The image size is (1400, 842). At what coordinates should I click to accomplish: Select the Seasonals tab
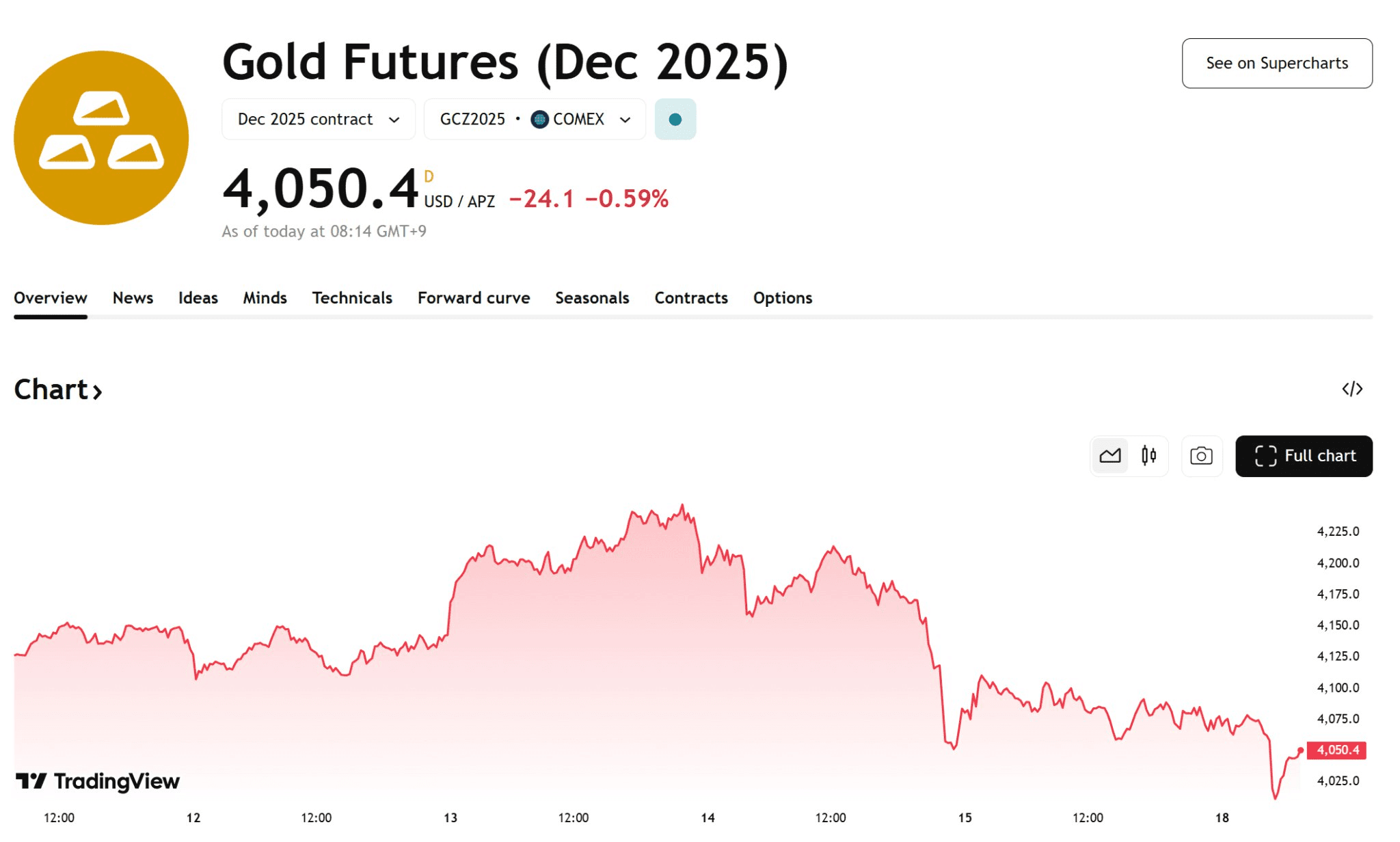click(592, 298)
